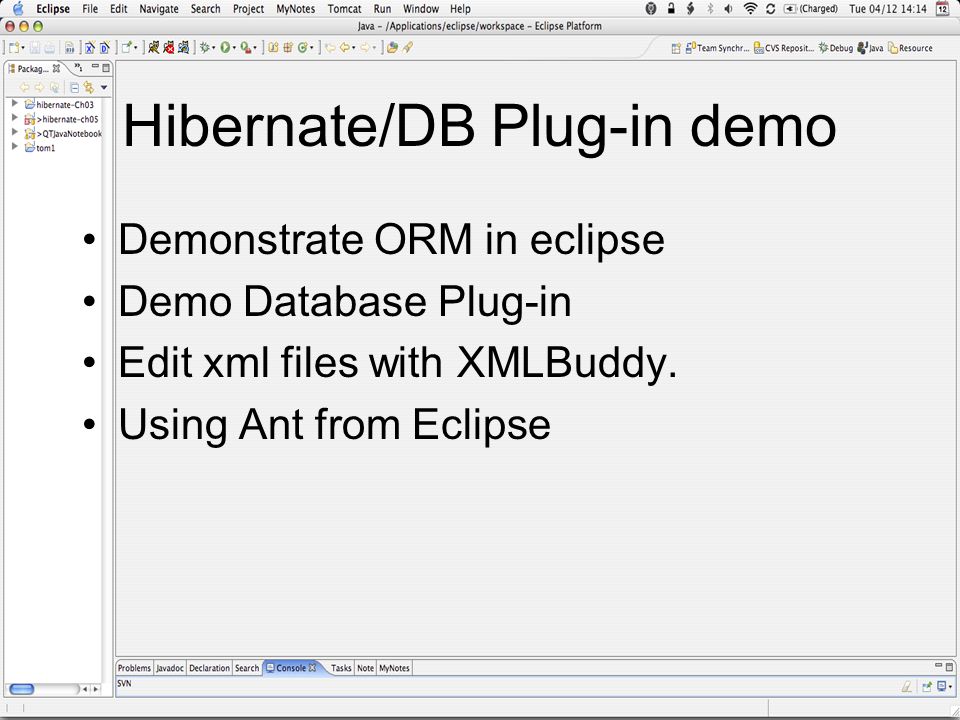960x720 pixels.
Task: Click the New wizard toolbar icon
Action: 13,48
